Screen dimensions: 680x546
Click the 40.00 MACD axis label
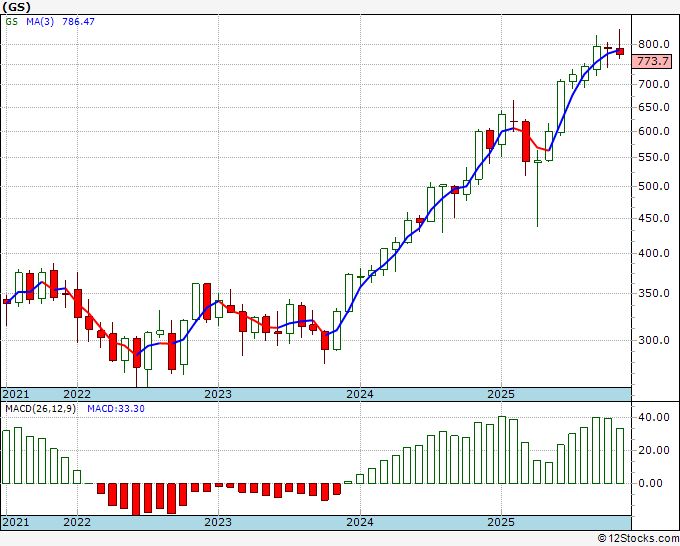654,417
